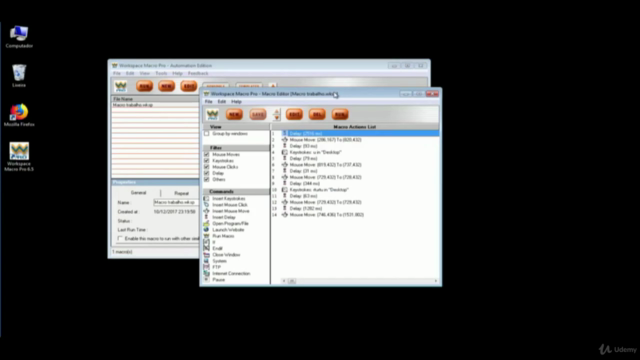Viewport: 640px width, 360px height.
Task: Uncheck the Delay filter checkbox
Action: tap(207, 173)
